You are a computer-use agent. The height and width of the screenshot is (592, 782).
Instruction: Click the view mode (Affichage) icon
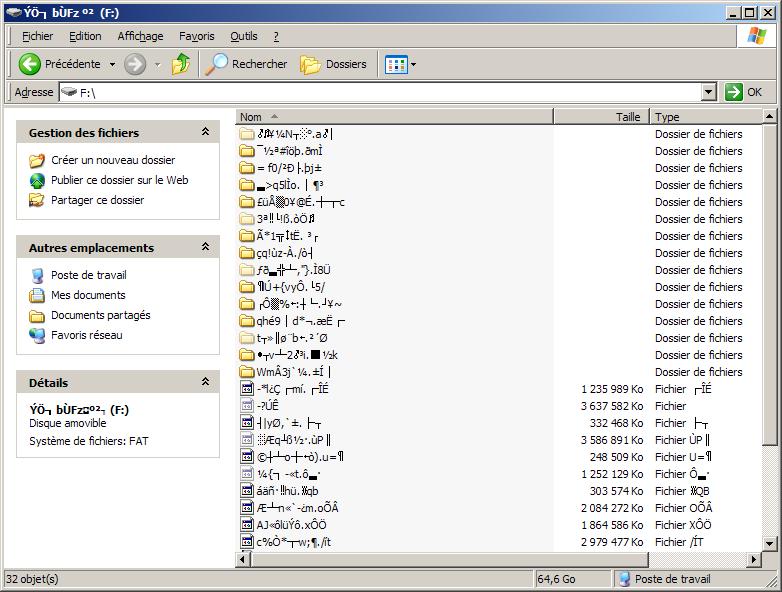pyautogui.click(x=396, y=64)
